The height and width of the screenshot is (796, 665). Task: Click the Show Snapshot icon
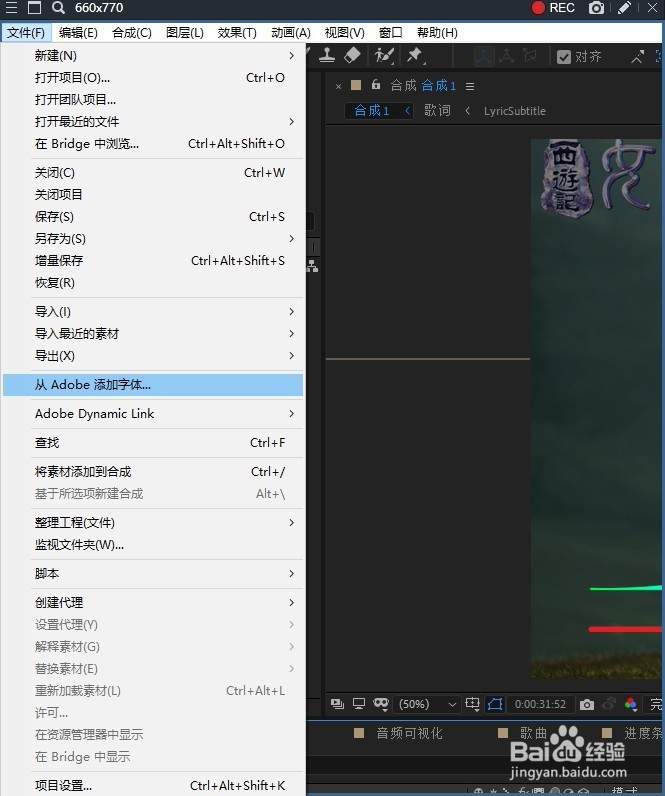pos(608,704)
